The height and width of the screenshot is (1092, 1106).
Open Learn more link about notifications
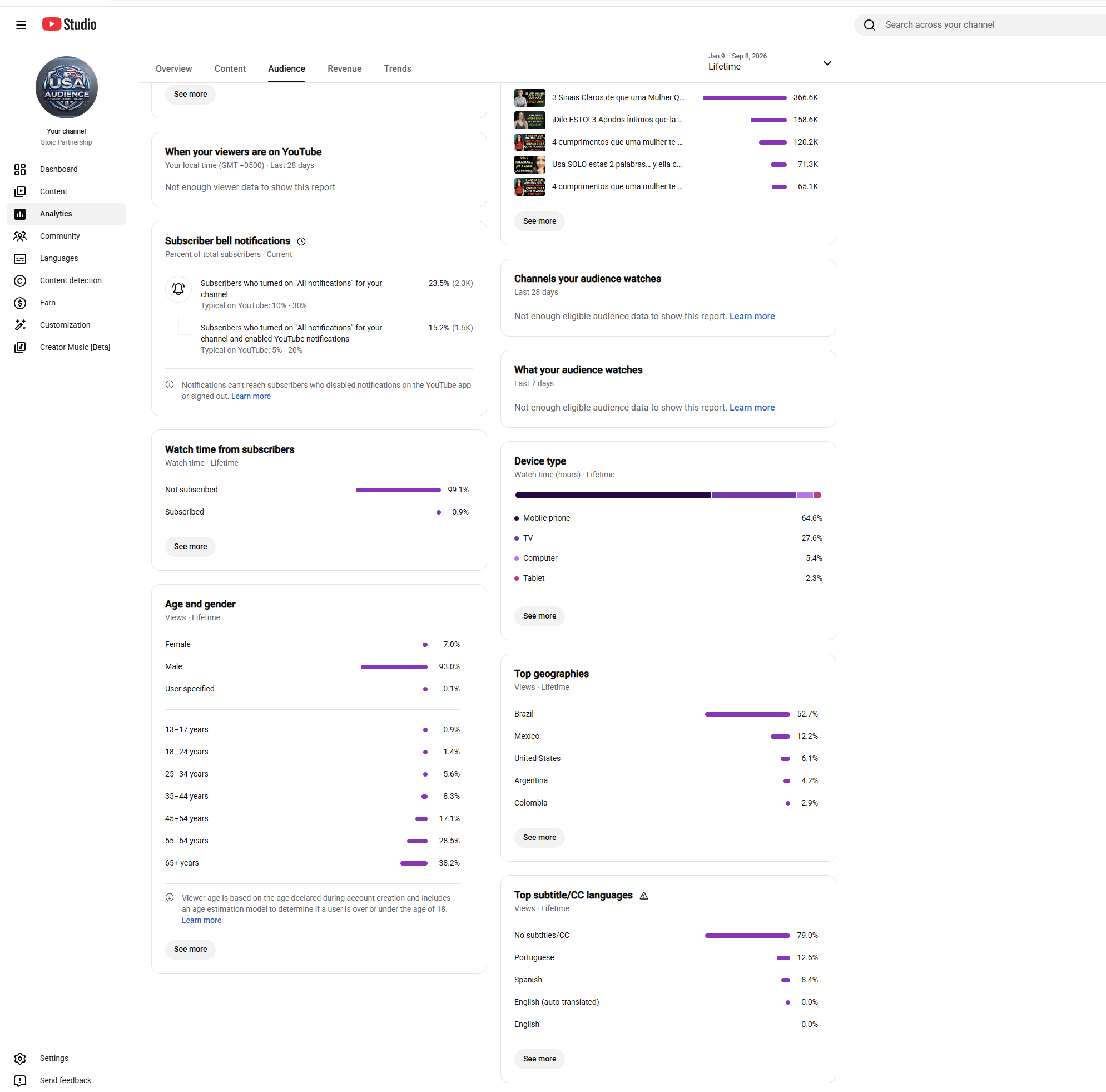coord(251,397)
